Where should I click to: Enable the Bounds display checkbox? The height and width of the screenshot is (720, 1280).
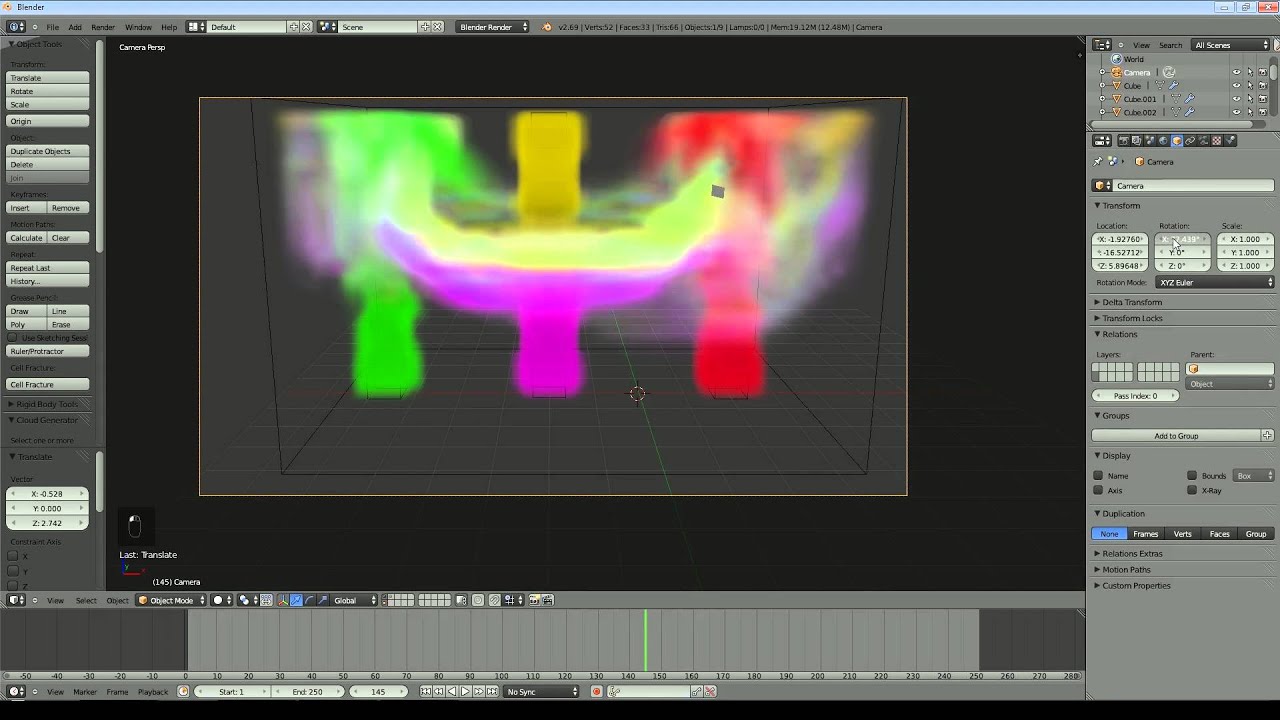[x=1192, y=476]
